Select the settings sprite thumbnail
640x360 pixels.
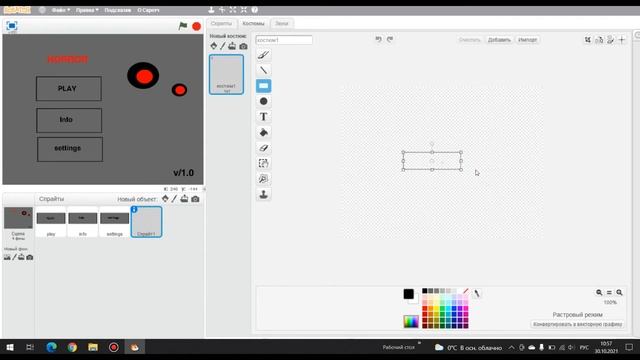coord(114,222)
